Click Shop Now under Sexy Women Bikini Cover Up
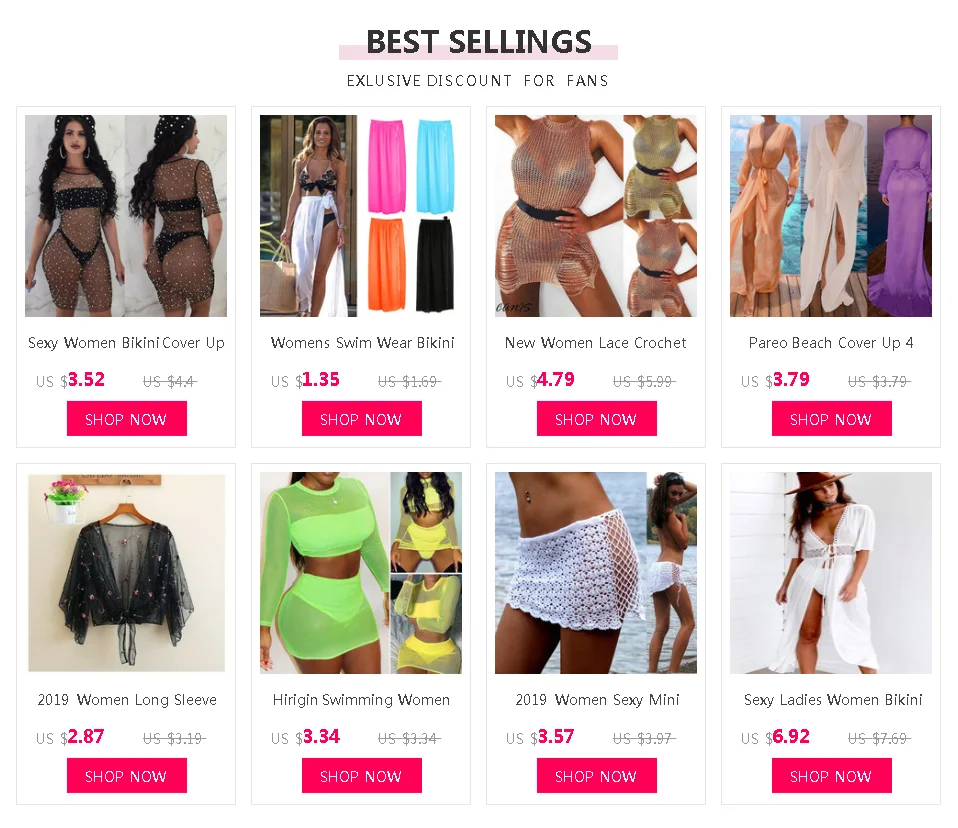 pyautogui.click(x=126, y=419)
